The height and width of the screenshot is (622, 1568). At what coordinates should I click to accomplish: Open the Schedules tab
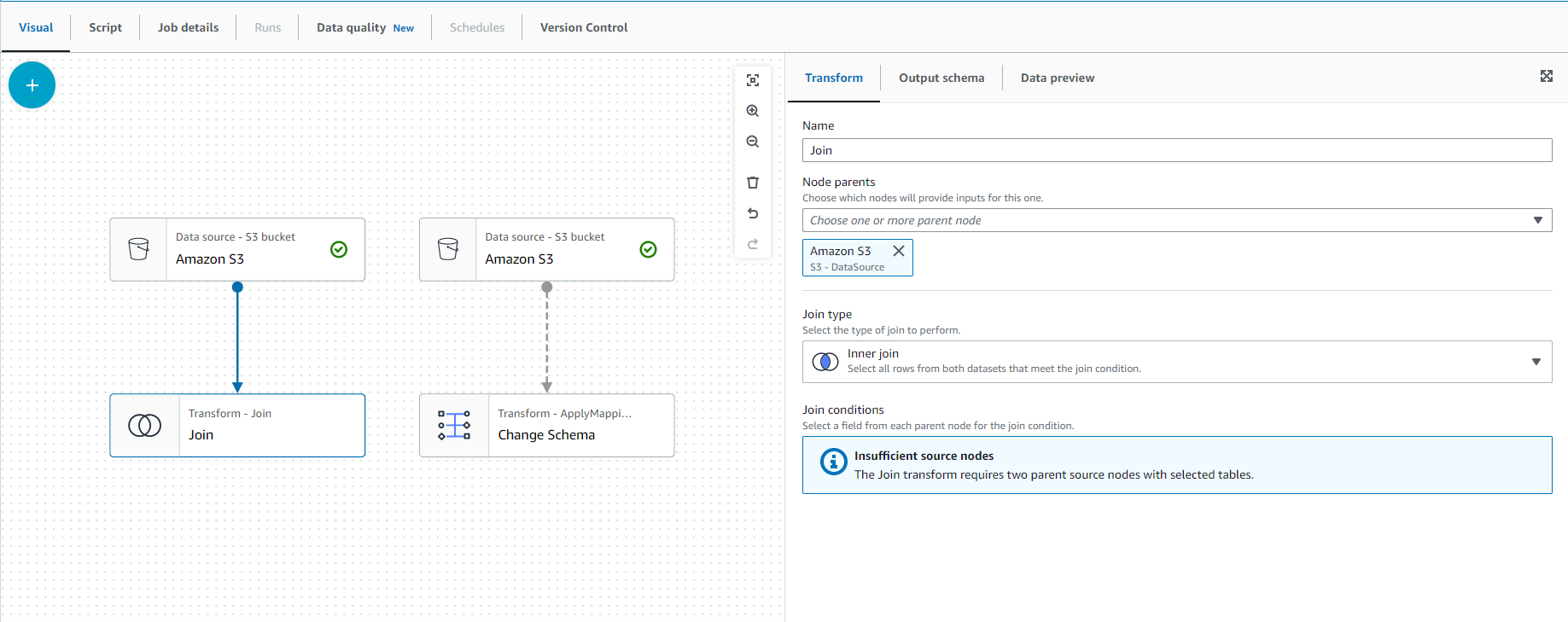pyautogui.click(x=477, y=27)
